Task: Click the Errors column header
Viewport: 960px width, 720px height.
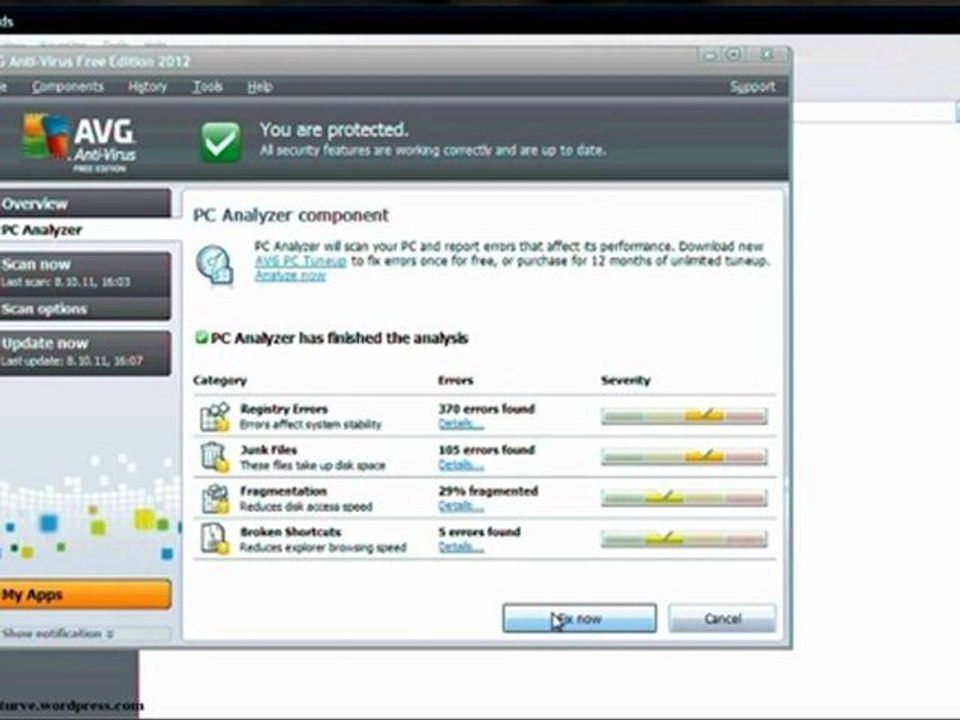Action: pos(456,380)
